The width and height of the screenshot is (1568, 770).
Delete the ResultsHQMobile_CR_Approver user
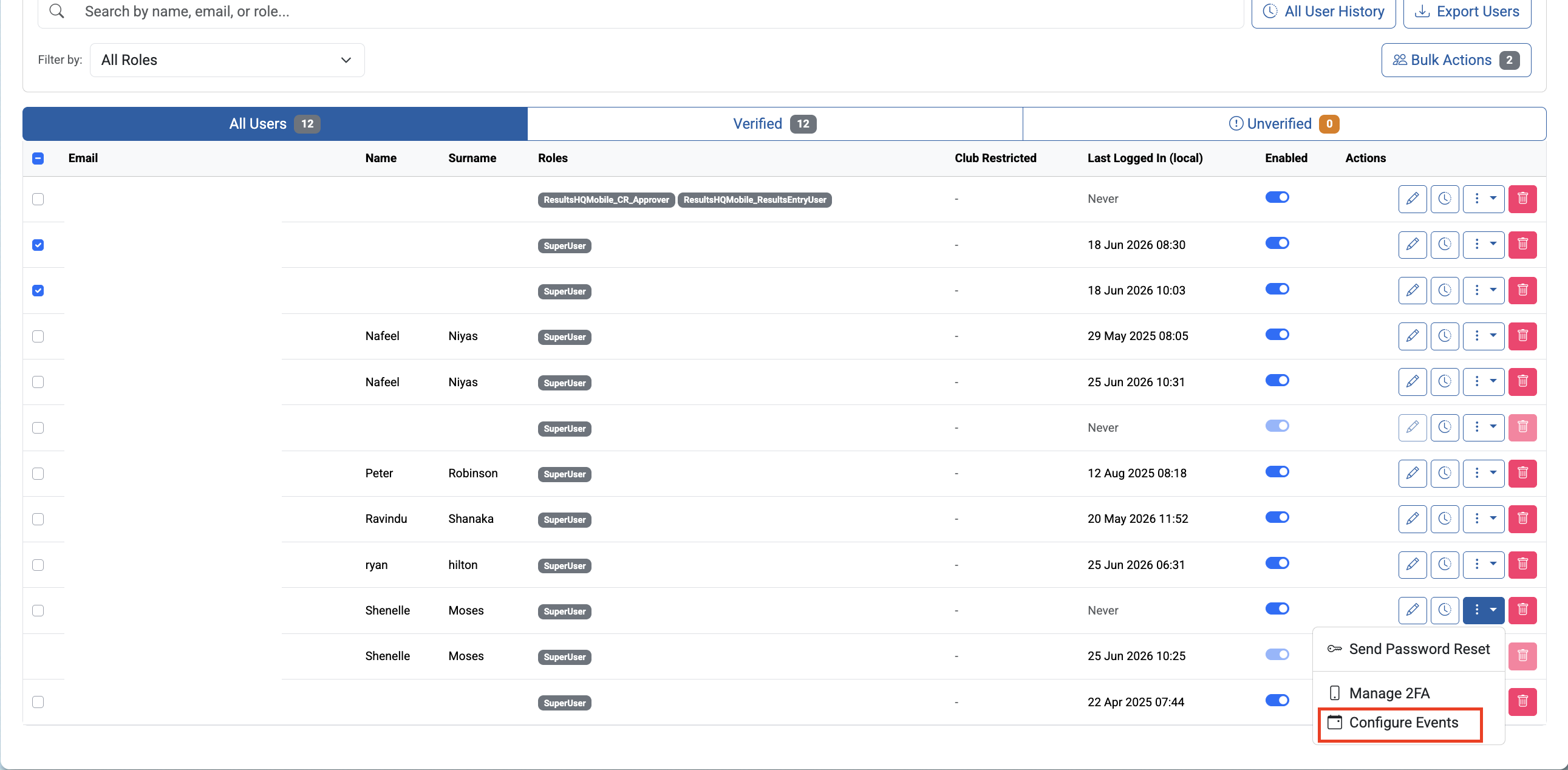coord(1522,199)
